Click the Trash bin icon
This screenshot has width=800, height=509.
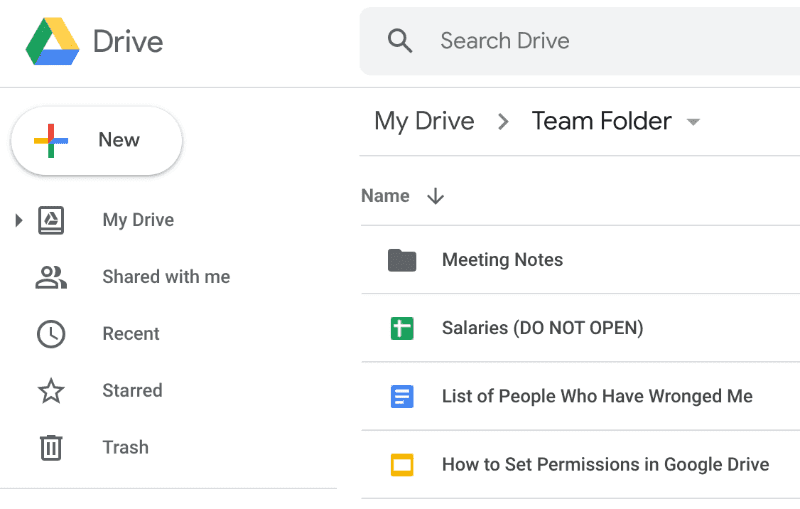[51, 448]
